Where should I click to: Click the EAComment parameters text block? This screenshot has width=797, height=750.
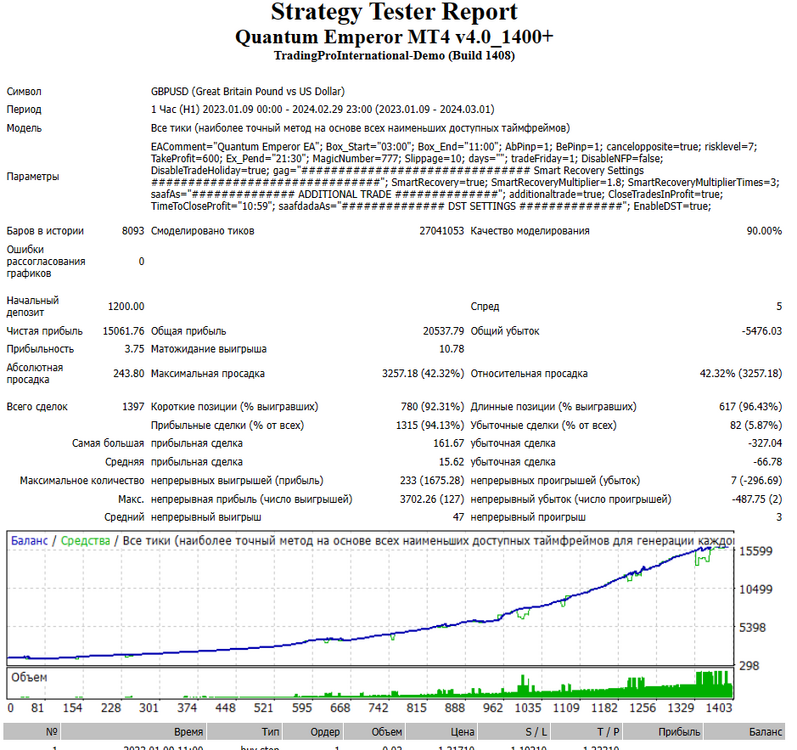[465, 176]
